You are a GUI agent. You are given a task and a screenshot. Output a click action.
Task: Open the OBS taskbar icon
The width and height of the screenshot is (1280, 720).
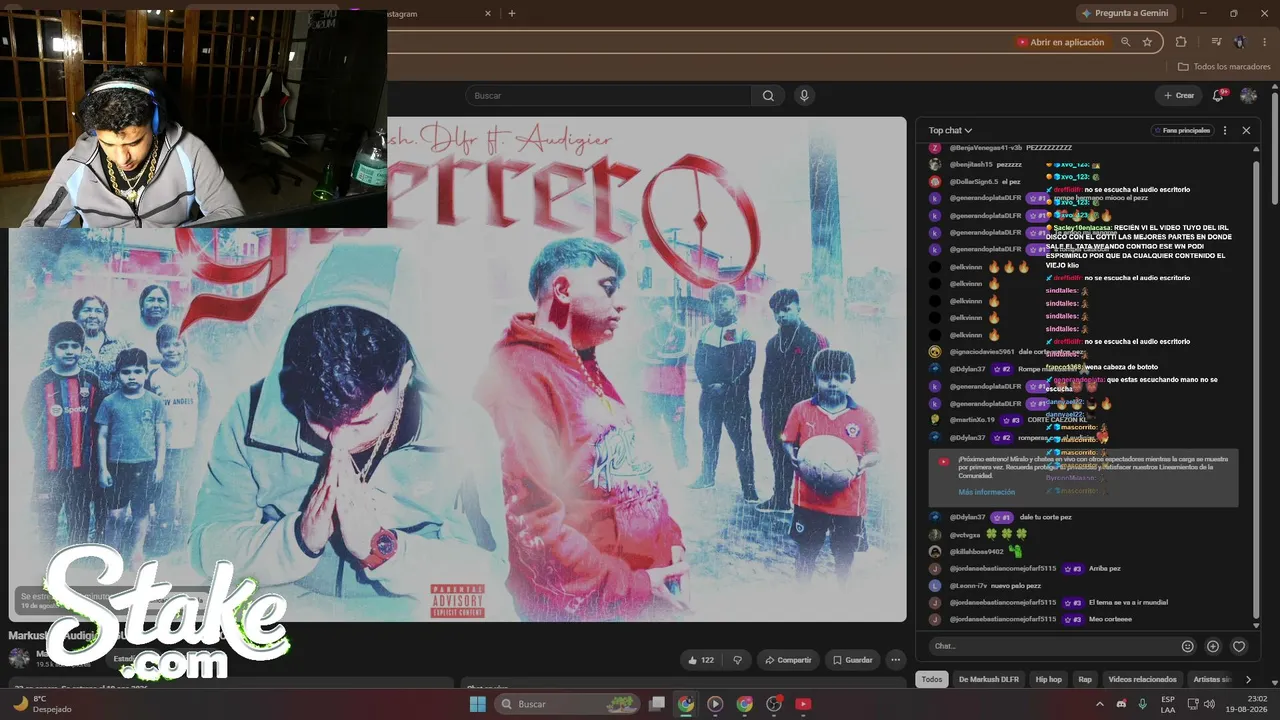click(774, 704)
